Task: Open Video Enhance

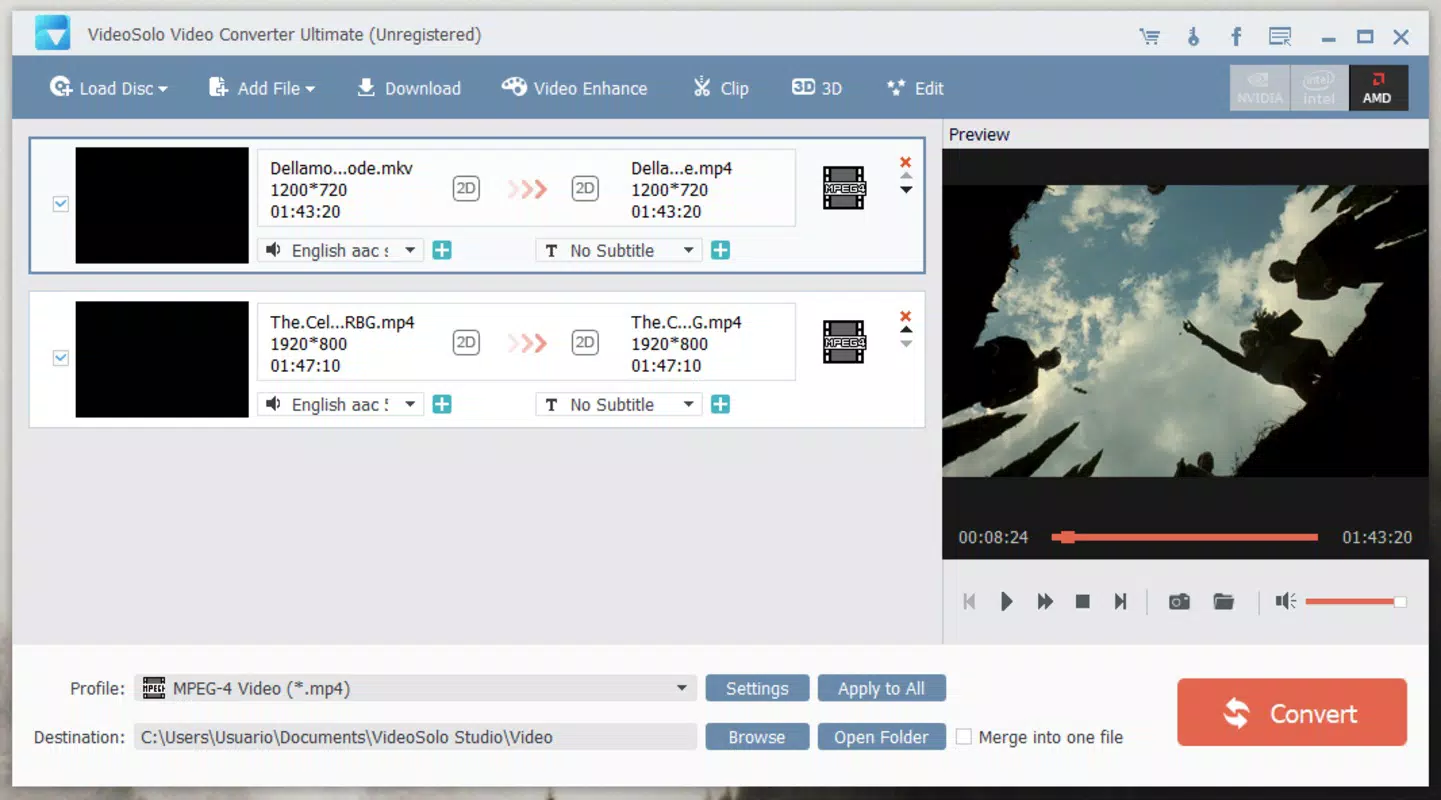Action: 575,88
